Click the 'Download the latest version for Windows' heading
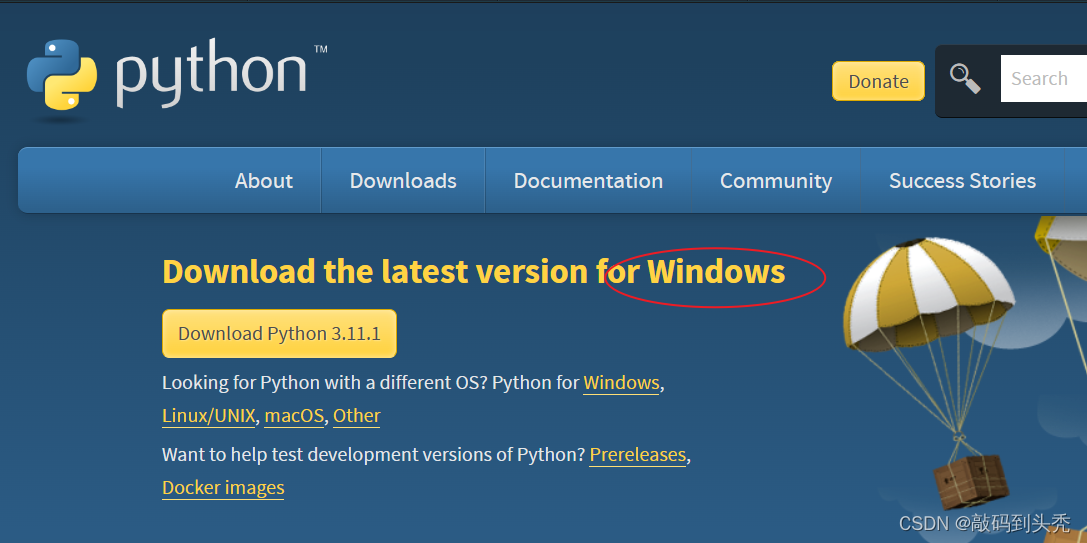The image size is (1087, 543). (473, 272)
